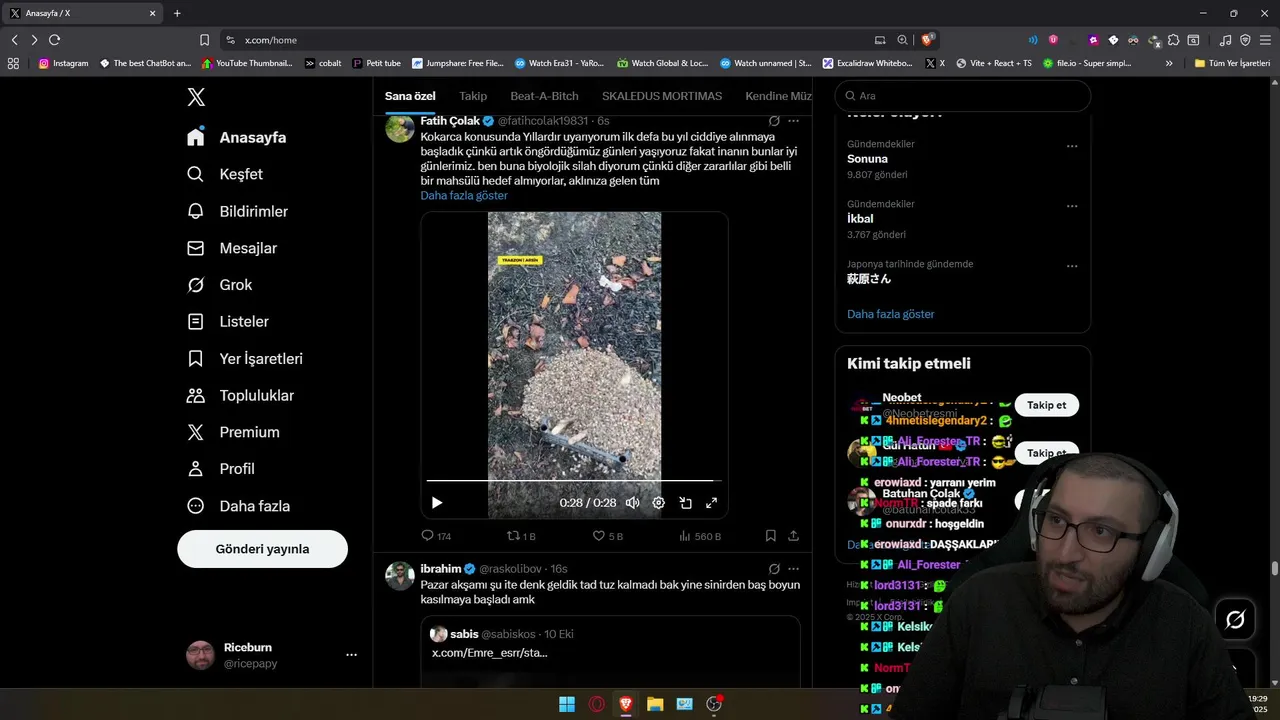The image size is (1280, 720).
Task: Mute the video volume
Action: coord(632,503)
